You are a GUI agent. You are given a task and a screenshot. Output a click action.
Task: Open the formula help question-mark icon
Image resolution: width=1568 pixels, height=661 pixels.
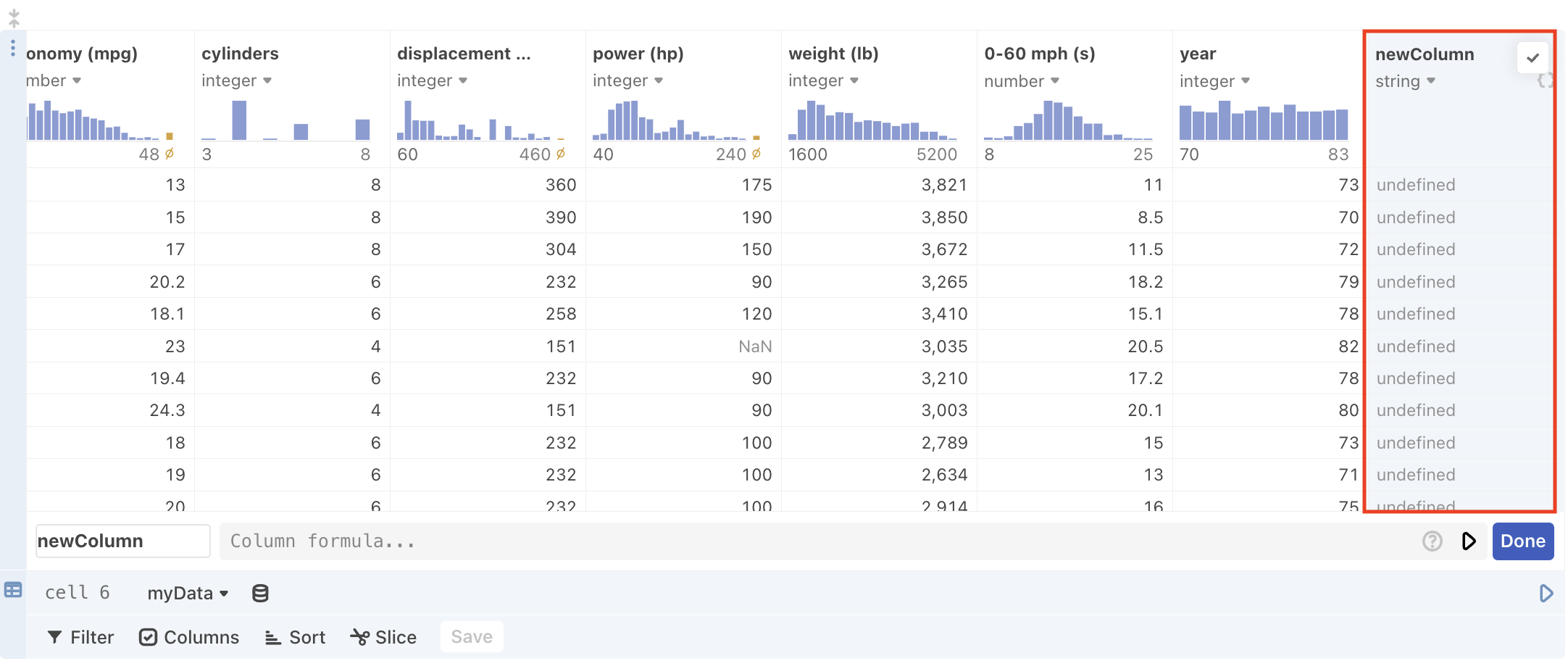1432,541
